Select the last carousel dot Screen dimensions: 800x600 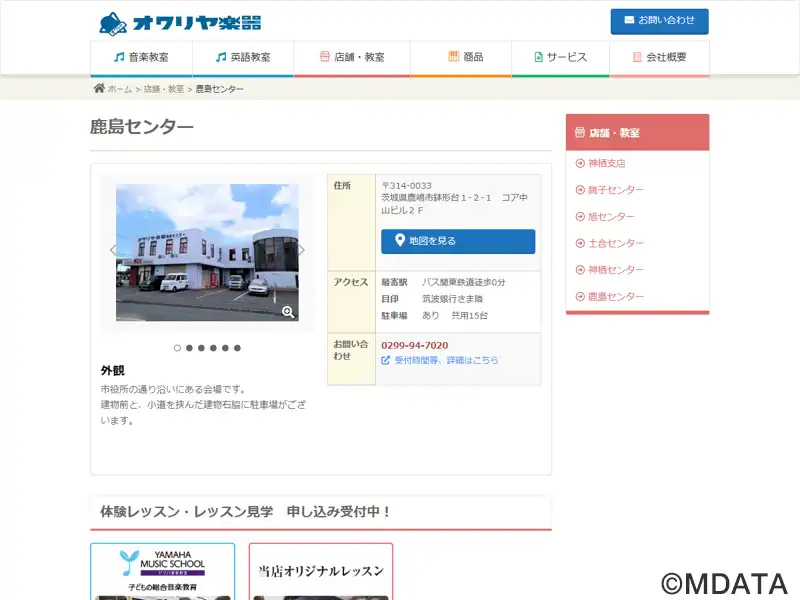pyautogui.click(x=237, y=348)
